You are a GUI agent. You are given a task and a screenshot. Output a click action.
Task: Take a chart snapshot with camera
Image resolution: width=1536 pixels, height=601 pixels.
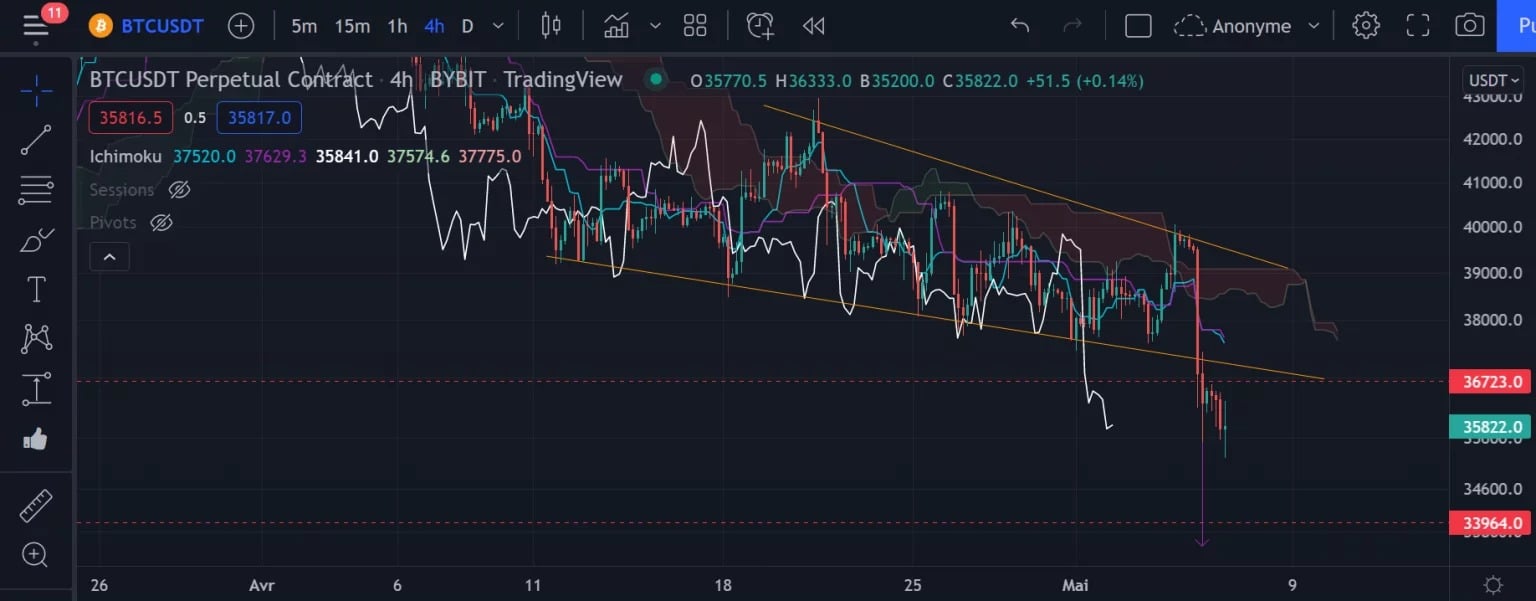click(x=1469, y=26)
